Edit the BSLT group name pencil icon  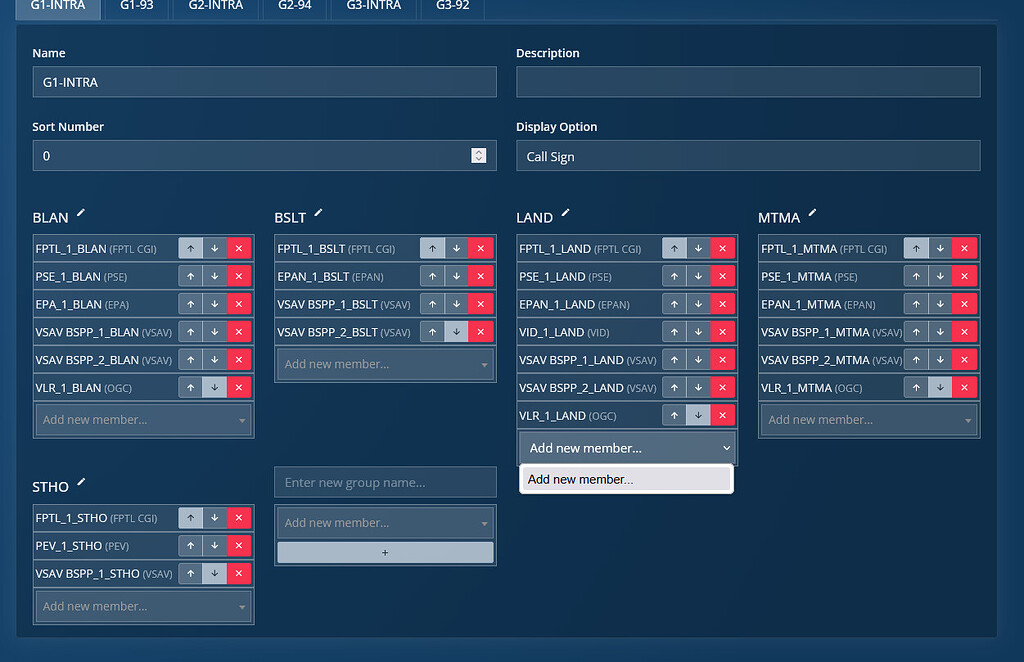point(318,213)
